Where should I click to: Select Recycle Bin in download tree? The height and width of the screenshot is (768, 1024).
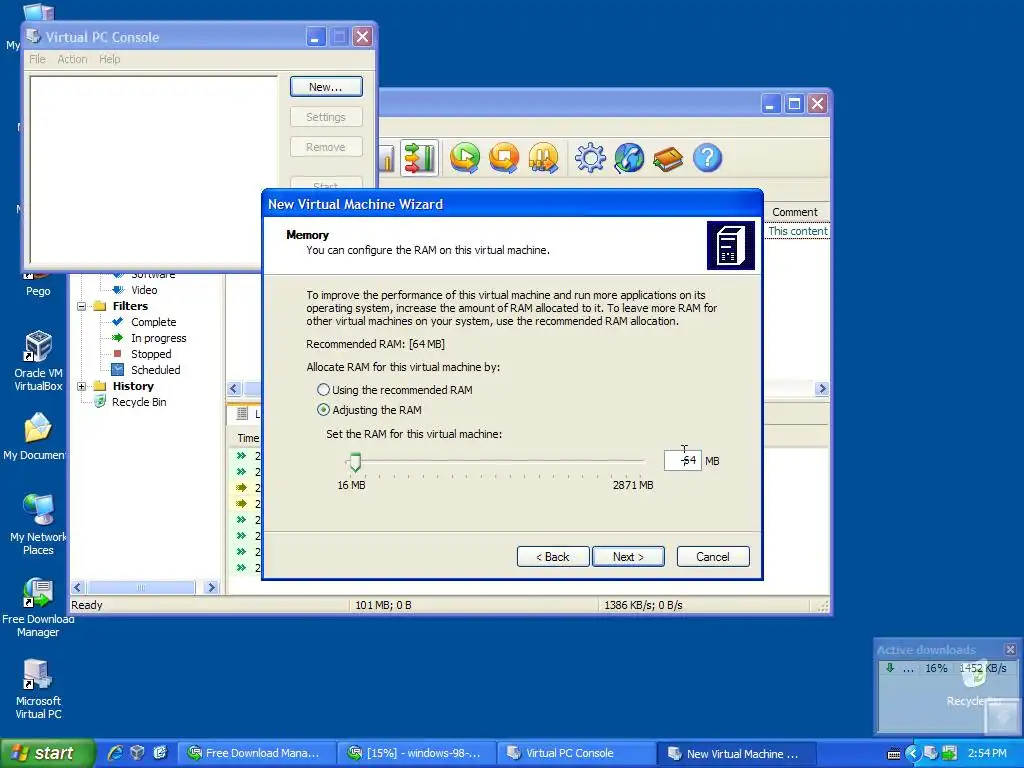[x=139, y=402]
